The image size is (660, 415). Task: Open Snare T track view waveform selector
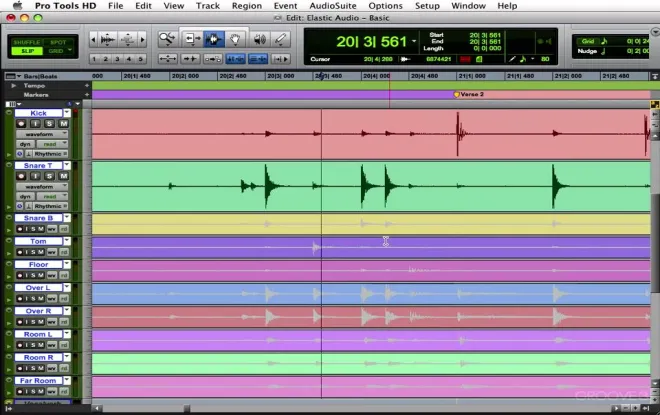tap(42, 186)
